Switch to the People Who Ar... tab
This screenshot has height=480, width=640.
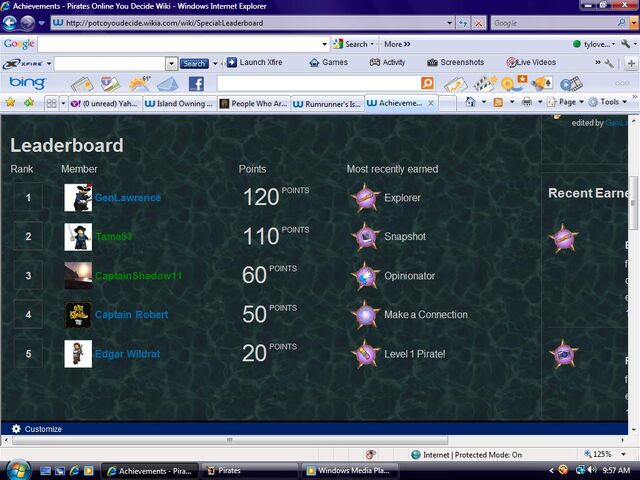coord(253,104)
